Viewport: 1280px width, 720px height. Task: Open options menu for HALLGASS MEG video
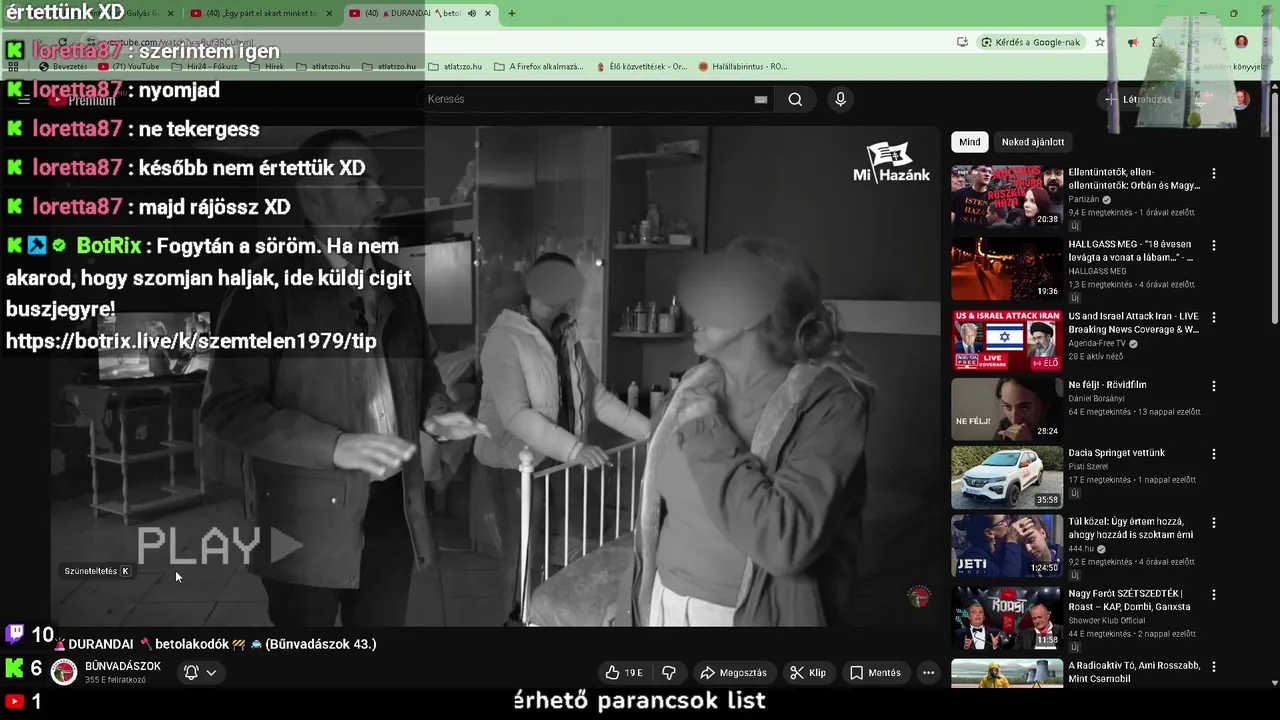click(x=1214, y=246)
